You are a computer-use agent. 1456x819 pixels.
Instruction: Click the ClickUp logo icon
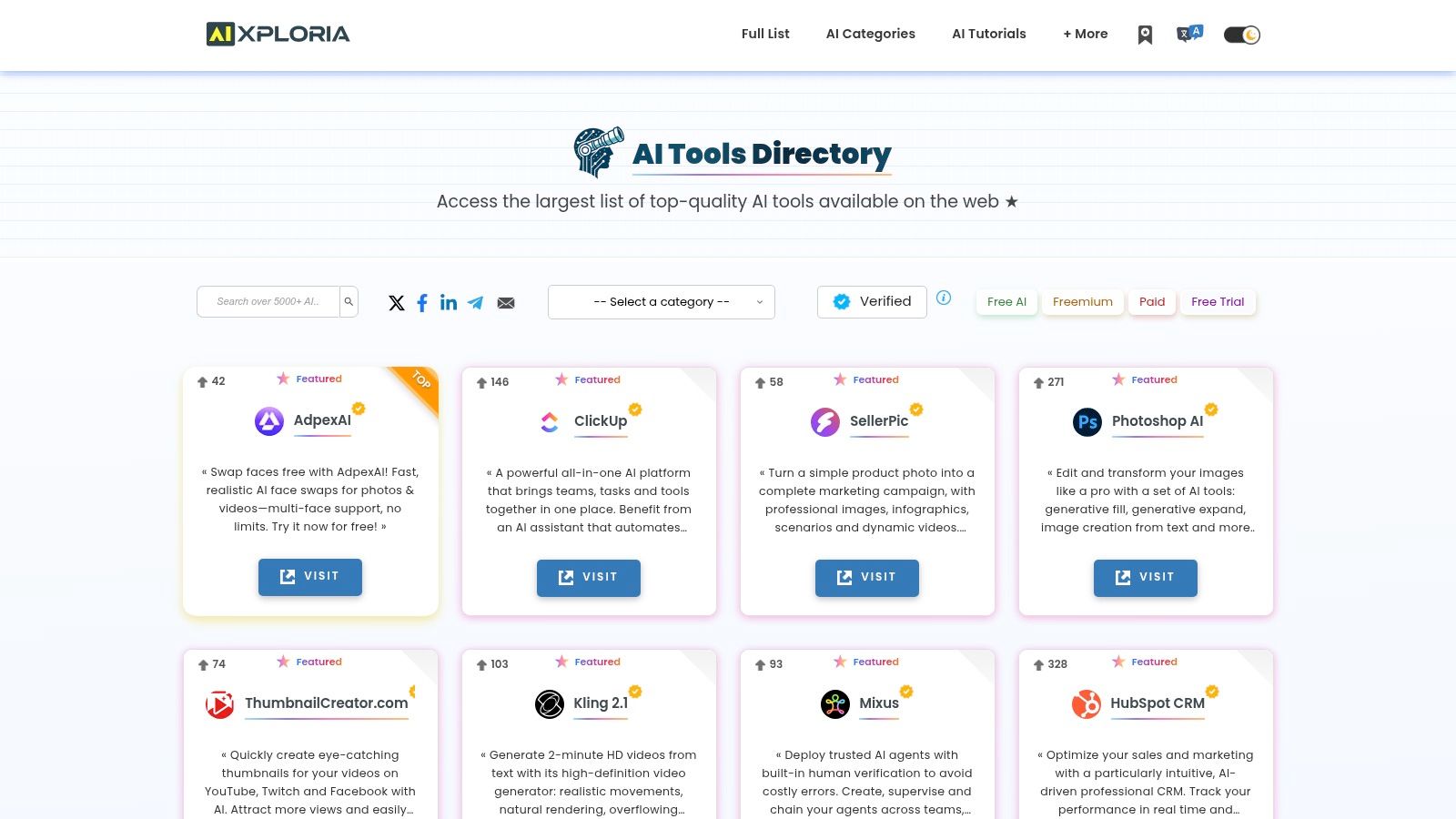coord(550,421)
